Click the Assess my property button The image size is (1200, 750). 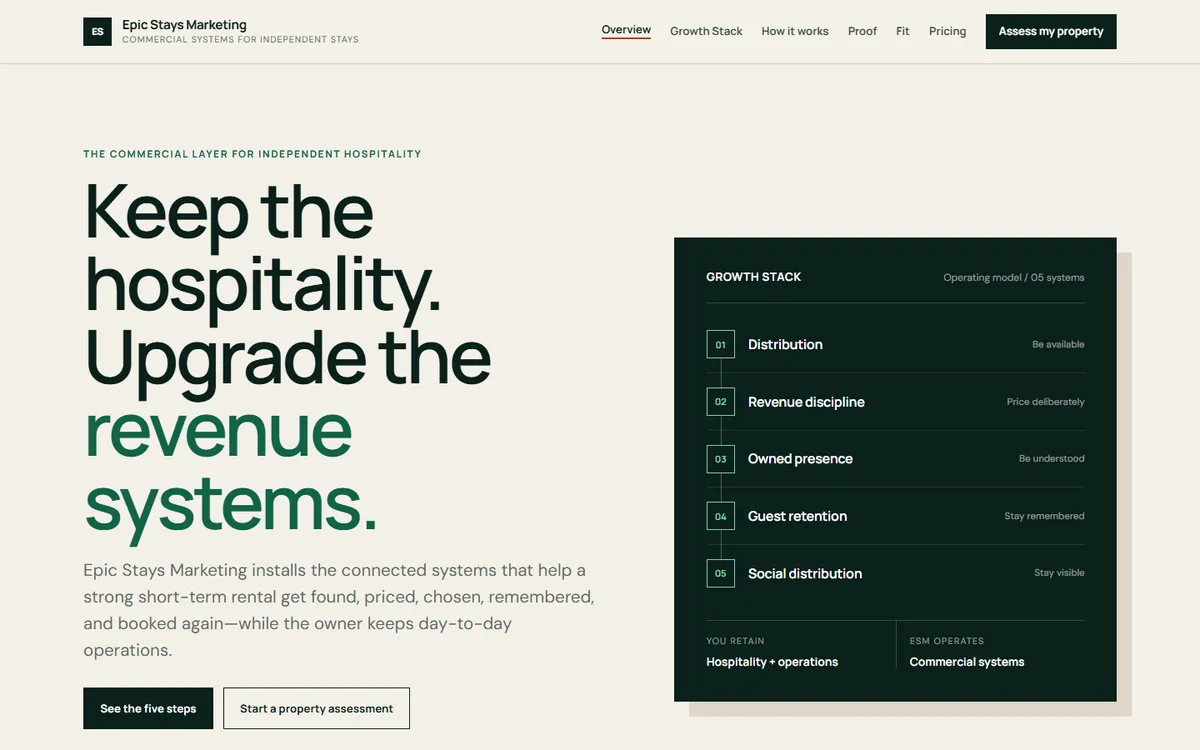tap(1051, 31)
